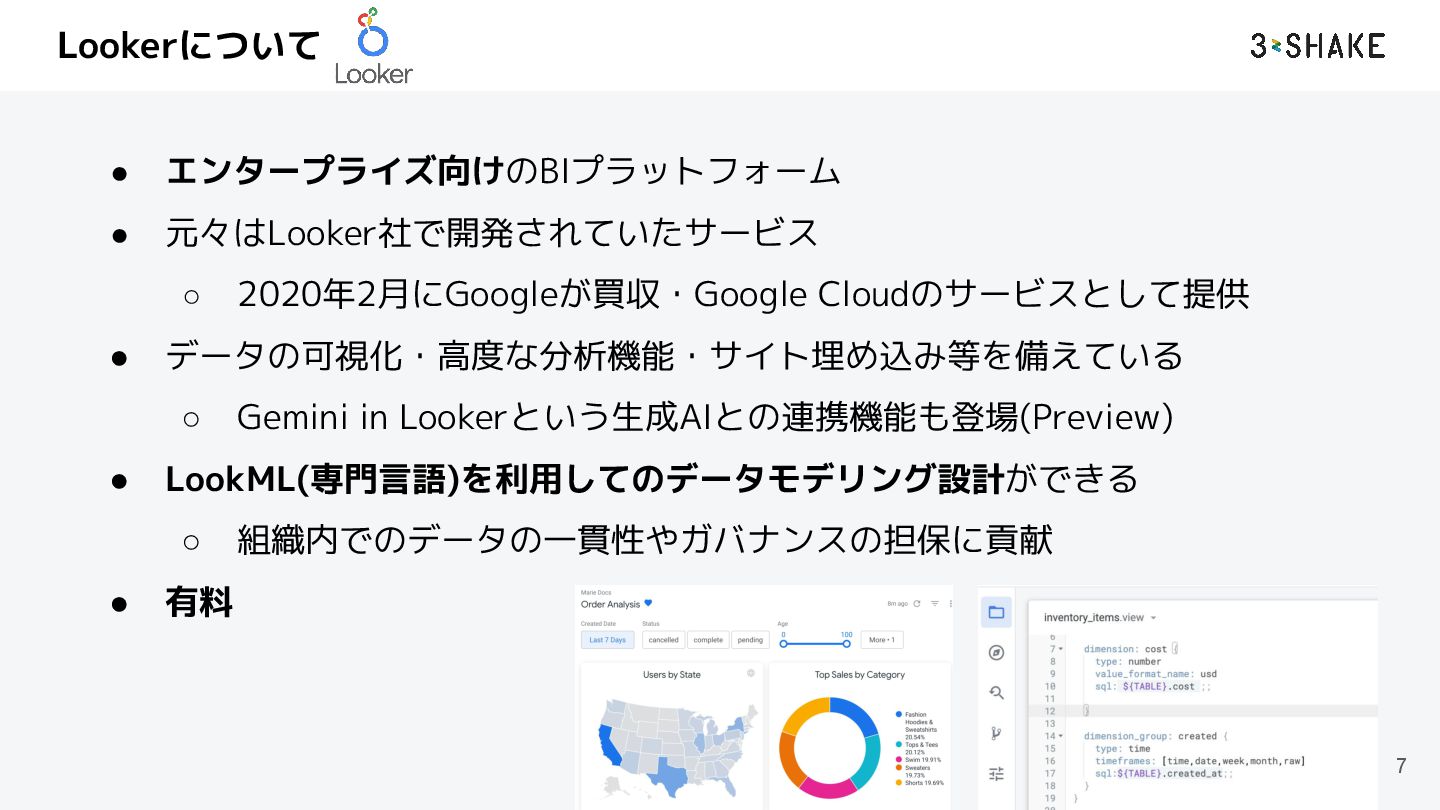This screenshot has height=810, width=1440.
Task: Click California on the Users map
Action: point(608,745)
